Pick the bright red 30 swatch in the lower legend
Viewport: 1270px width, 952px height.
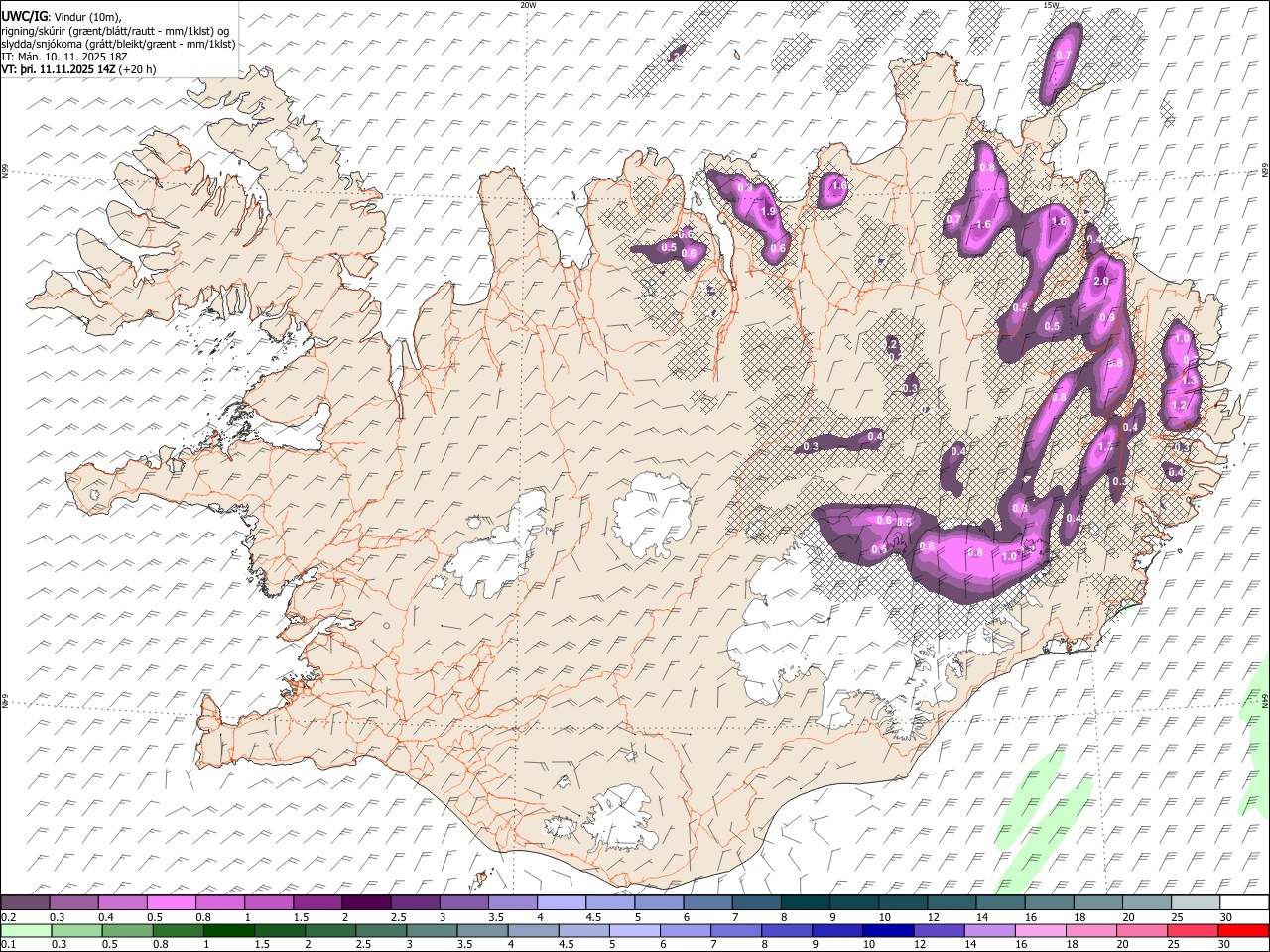coord(1243,931)
